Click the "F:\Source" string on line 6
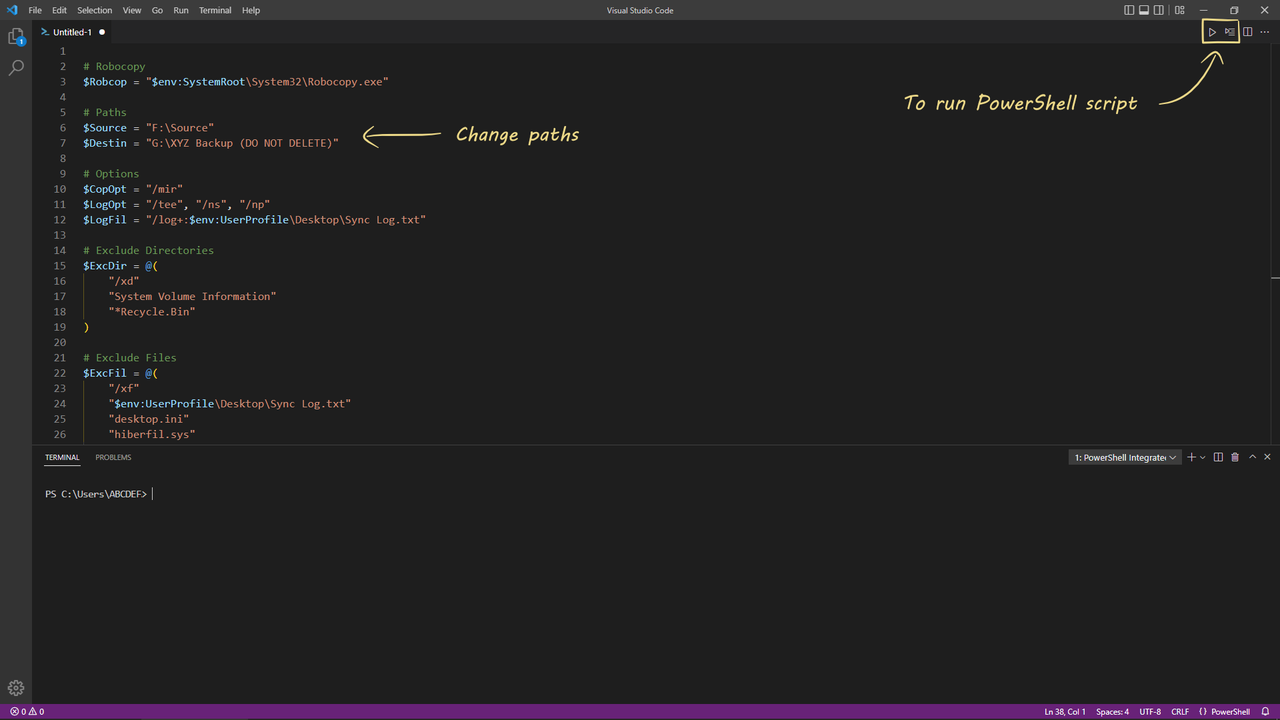This screenshot has width=1280, height=720. pyautogui.click(x=180, y=128)
